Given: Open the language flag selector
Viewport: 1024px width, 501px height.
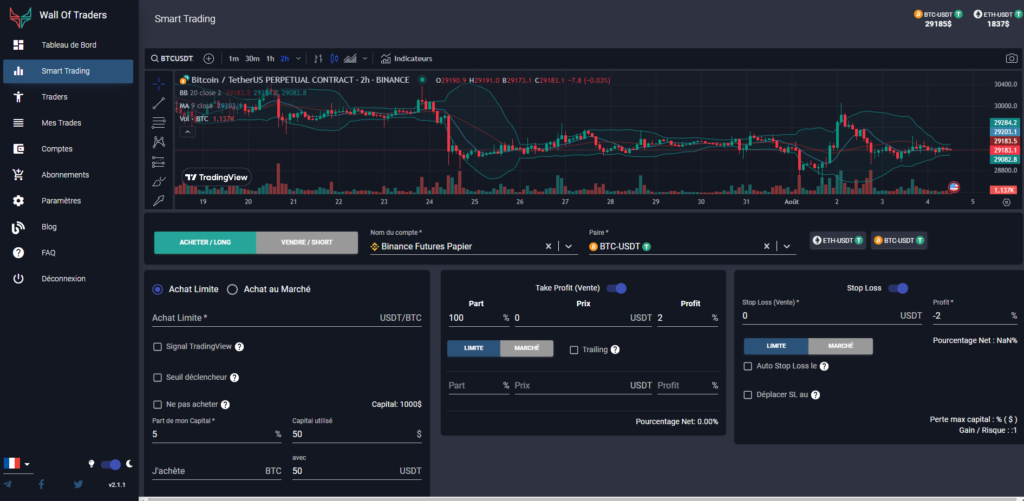Looking at the screenshot, I should point(16,464).
